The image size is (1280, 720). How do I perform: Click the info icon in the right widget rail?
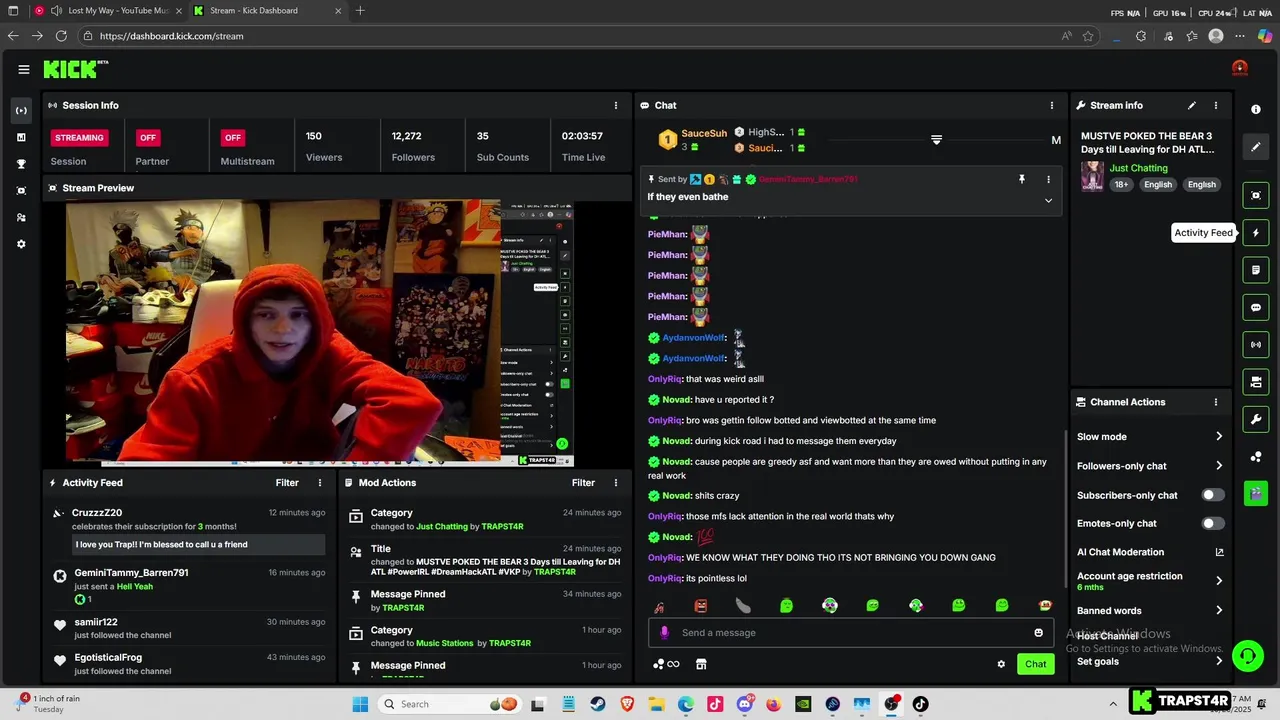pyautogui.click(x=1256, y=109)
